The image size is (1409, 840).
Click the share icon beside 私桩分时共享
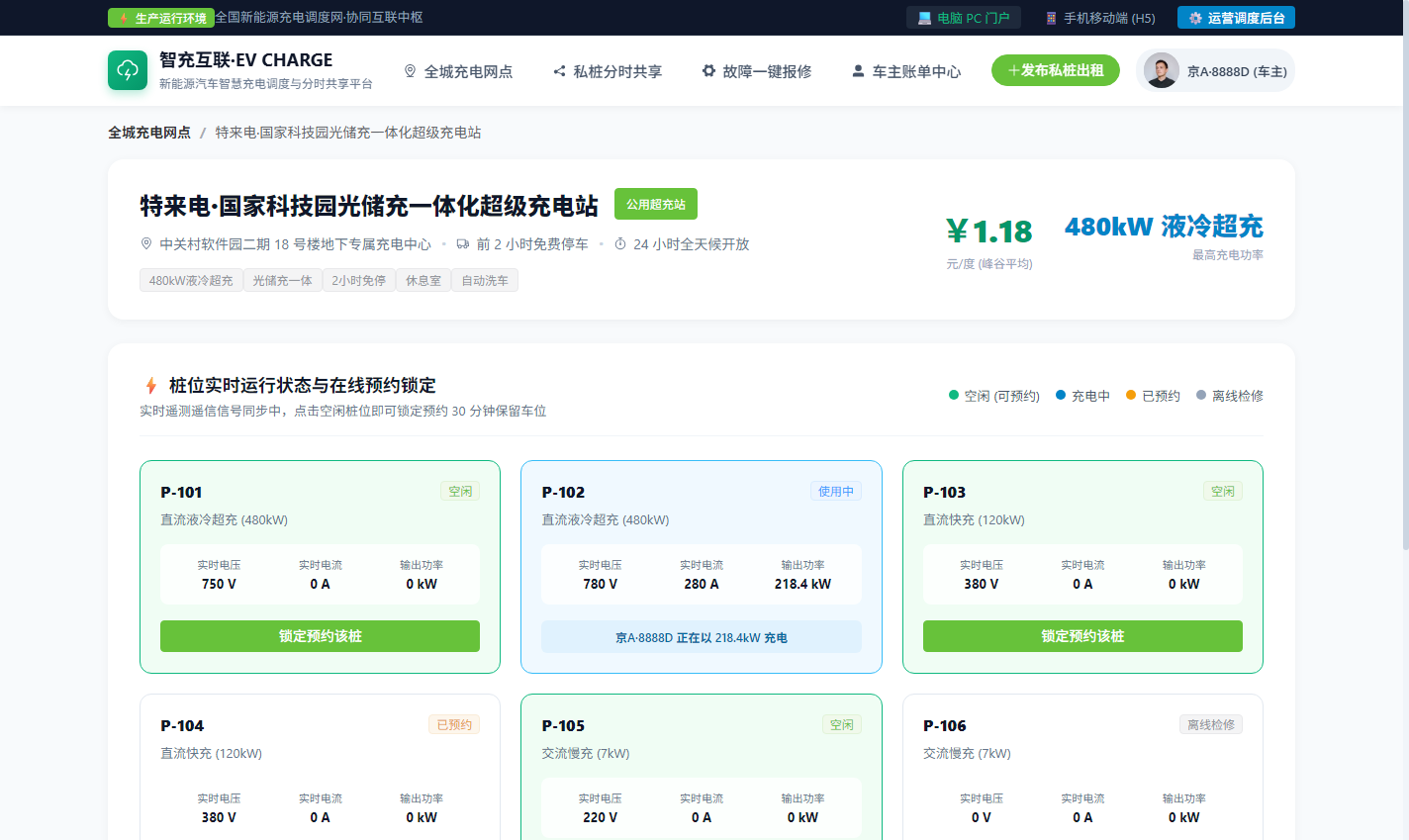click(559, 71)
